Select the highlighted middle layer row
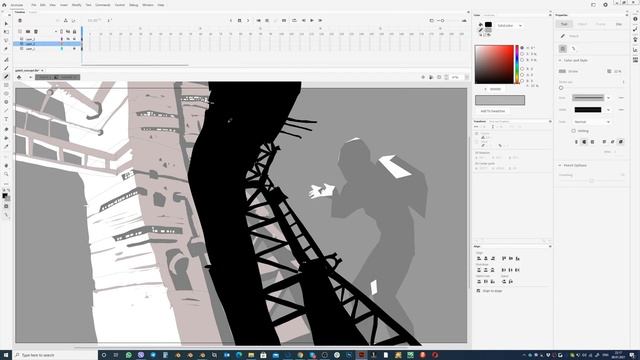Screen dimensions: 640x360 [47, 44]
